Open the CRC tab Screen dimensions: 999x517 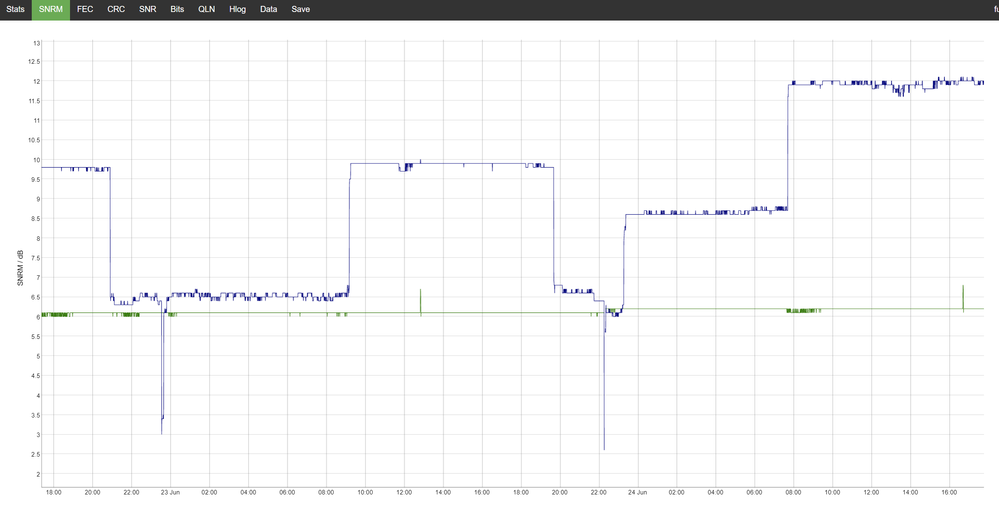[x=116, y=9]
